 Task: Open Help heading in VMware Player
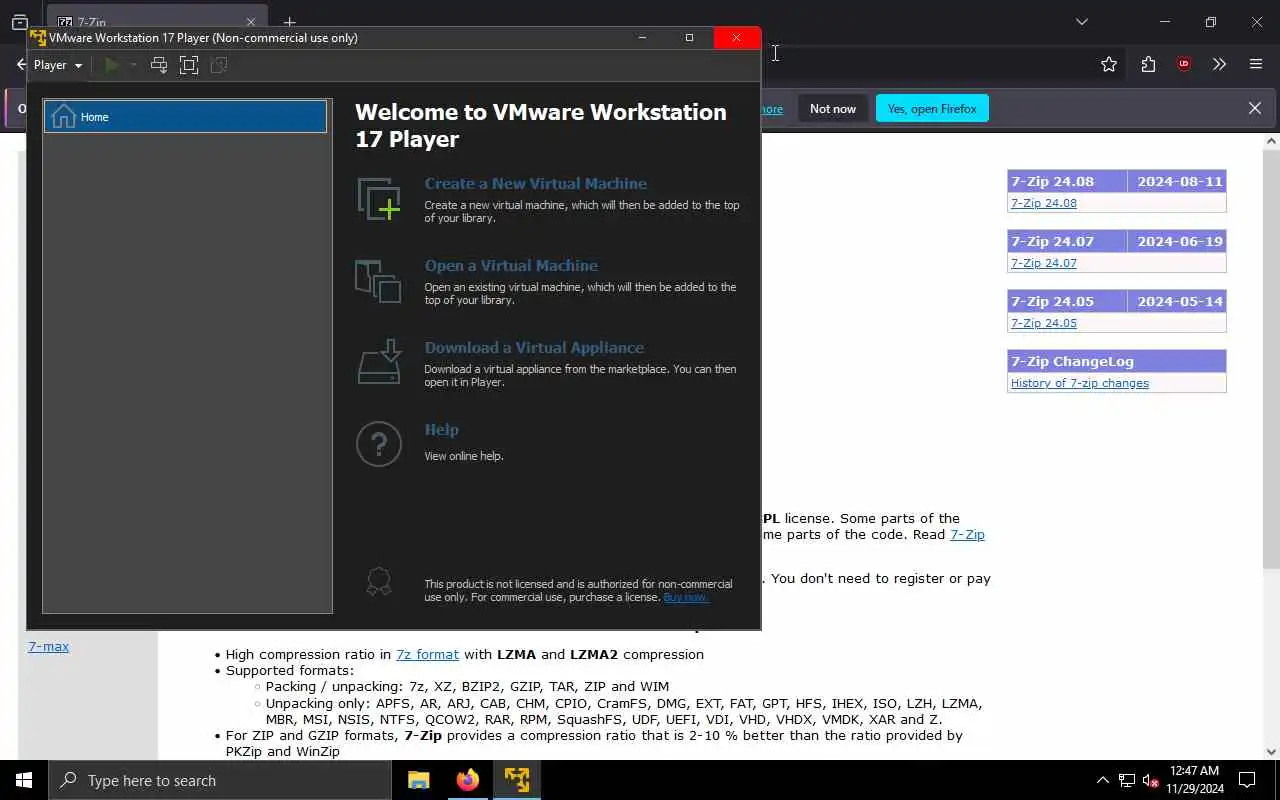(441, 429)
